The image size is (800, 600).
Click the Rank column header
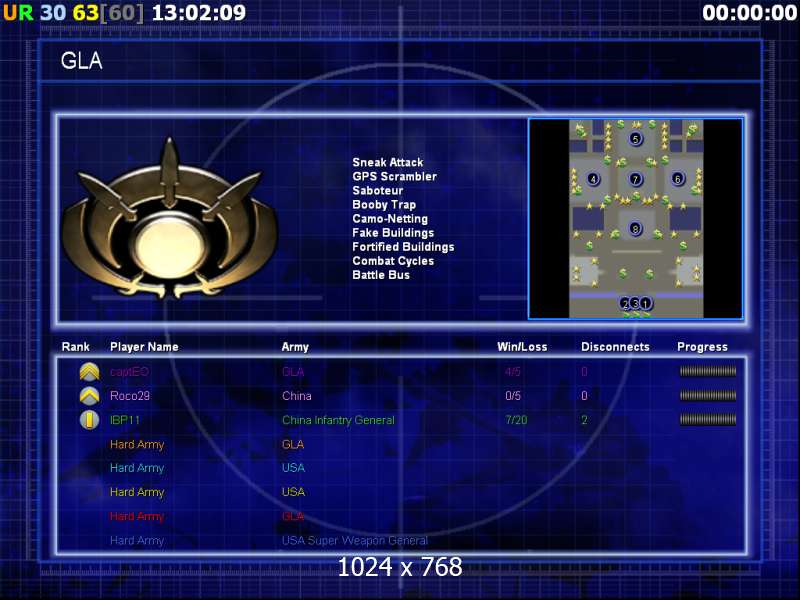(76, 347)
